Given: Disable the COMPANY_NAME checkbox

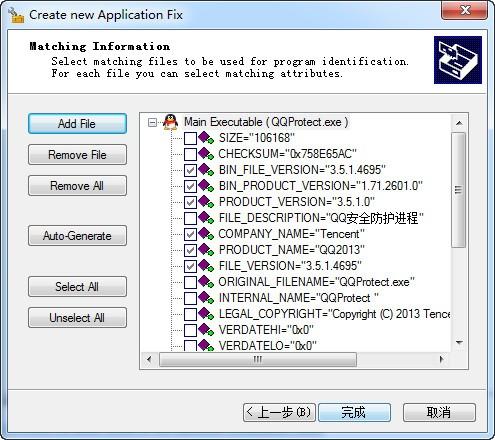Looking at the screenshot, I should pyautogui.click(x=190, y=234).
